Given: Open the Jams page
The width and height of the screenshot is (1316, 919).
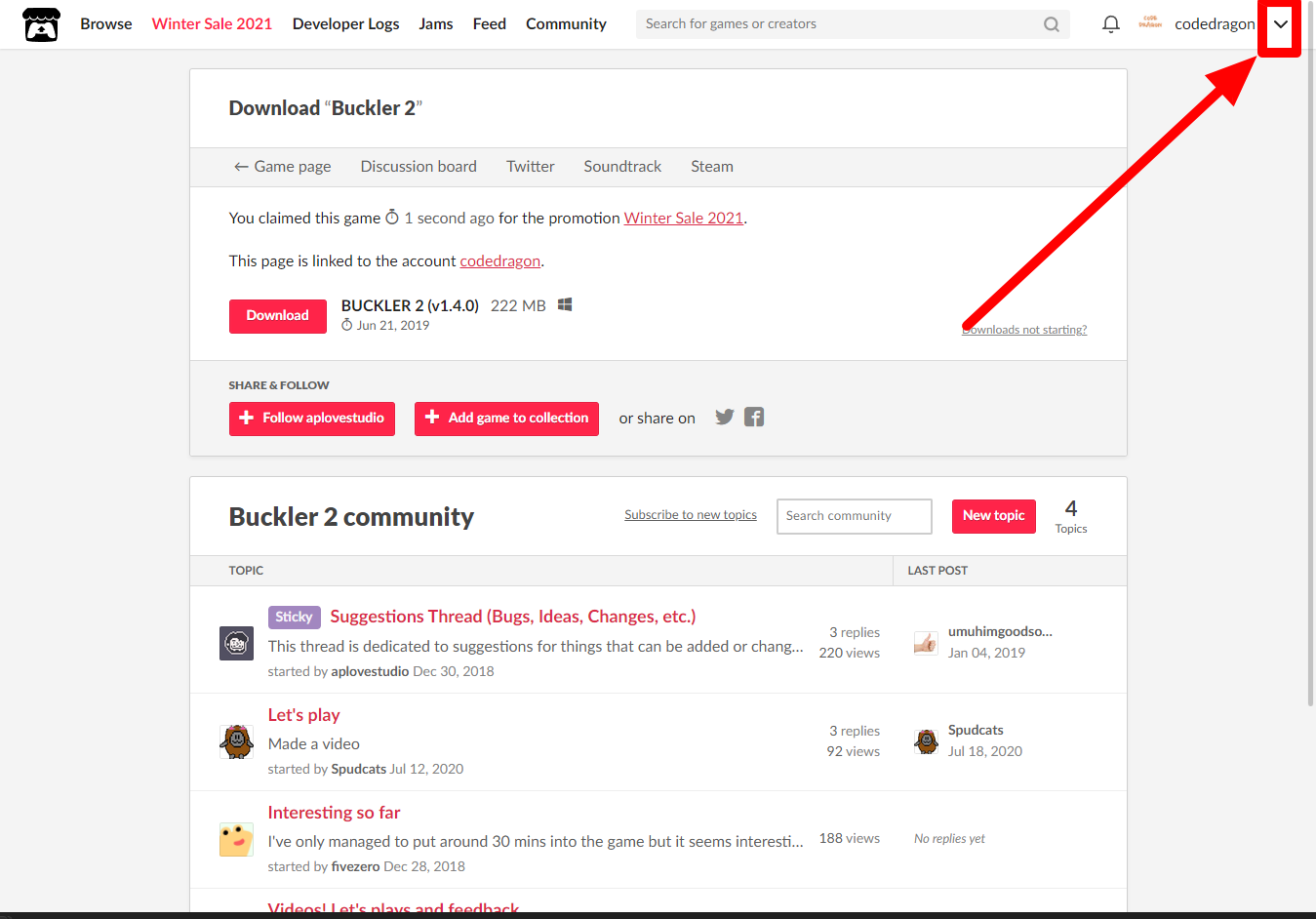Looking at the screenshot, I should point(436,24).
